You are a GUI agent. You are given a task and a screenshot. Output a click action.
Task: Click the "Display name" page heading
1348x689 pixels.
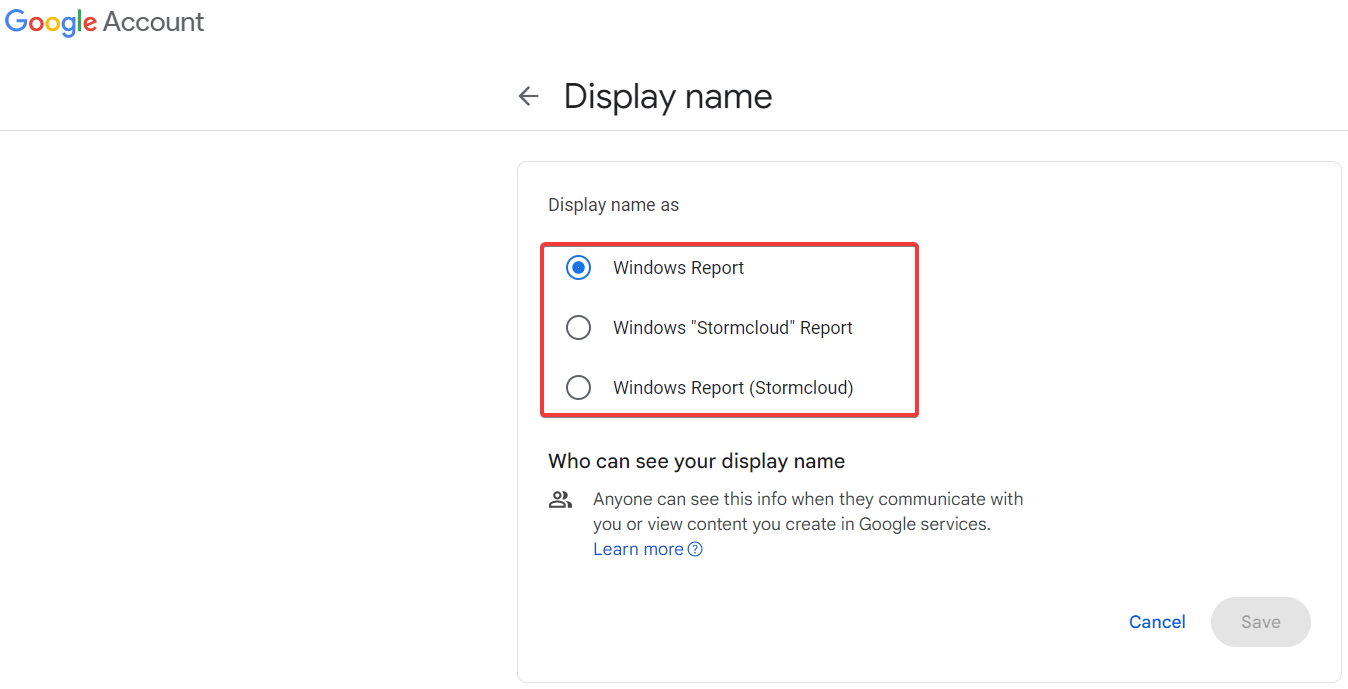668,96
